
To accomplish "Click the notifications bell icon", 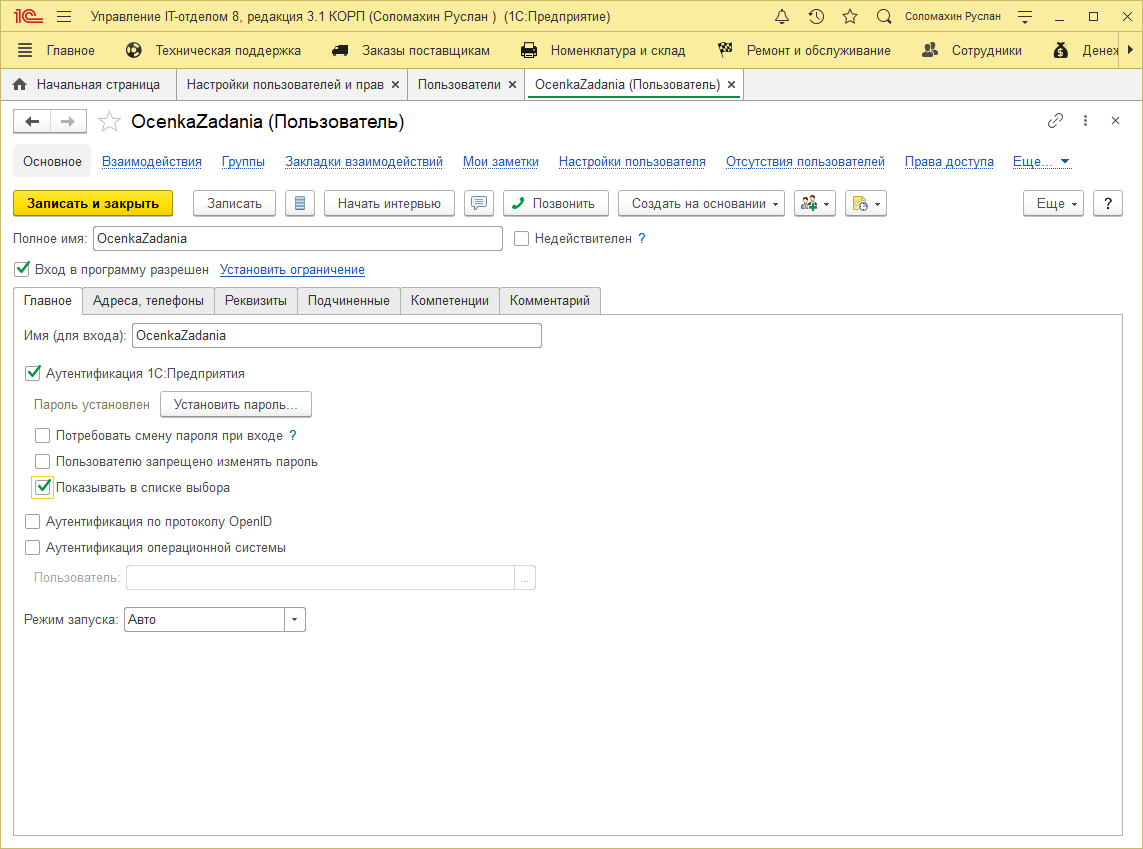I will [782, 17].
